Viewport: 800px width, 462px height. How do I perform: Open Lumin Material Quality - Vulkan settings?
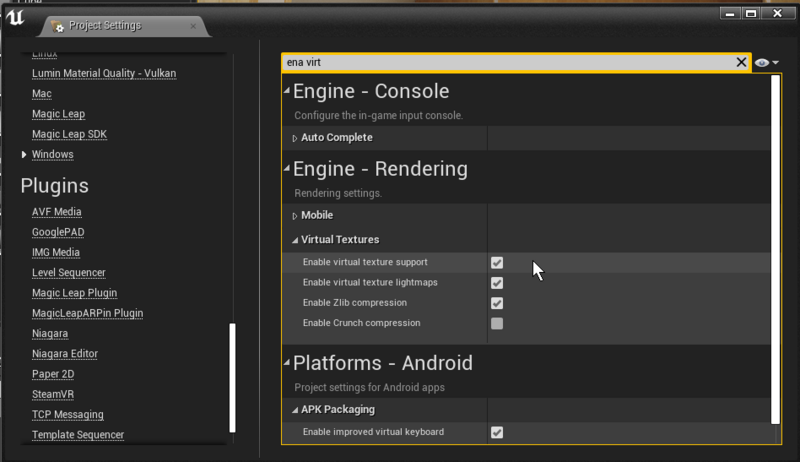click(104, 73)
